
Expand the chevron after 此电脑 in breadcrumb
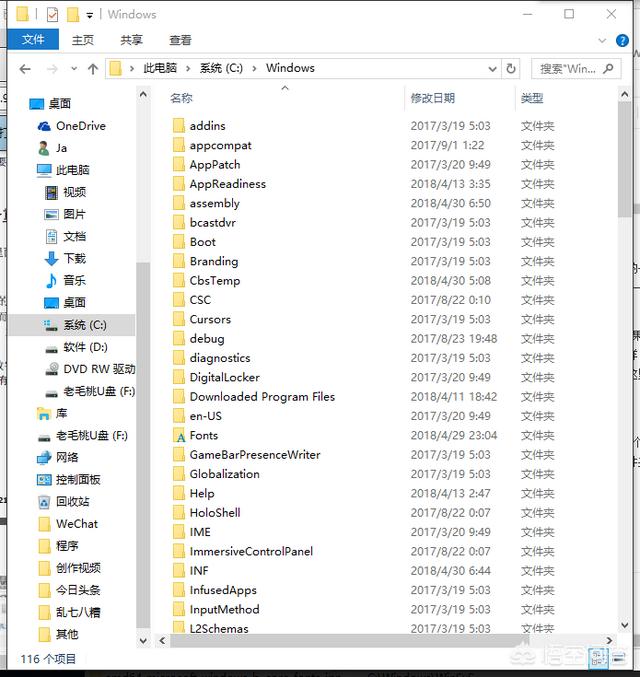coord(188,69)
